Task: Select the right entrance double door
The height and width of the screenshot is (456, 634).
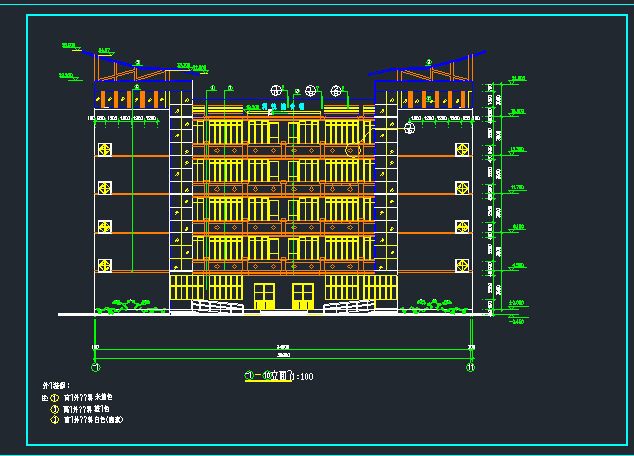Action: 302,297
